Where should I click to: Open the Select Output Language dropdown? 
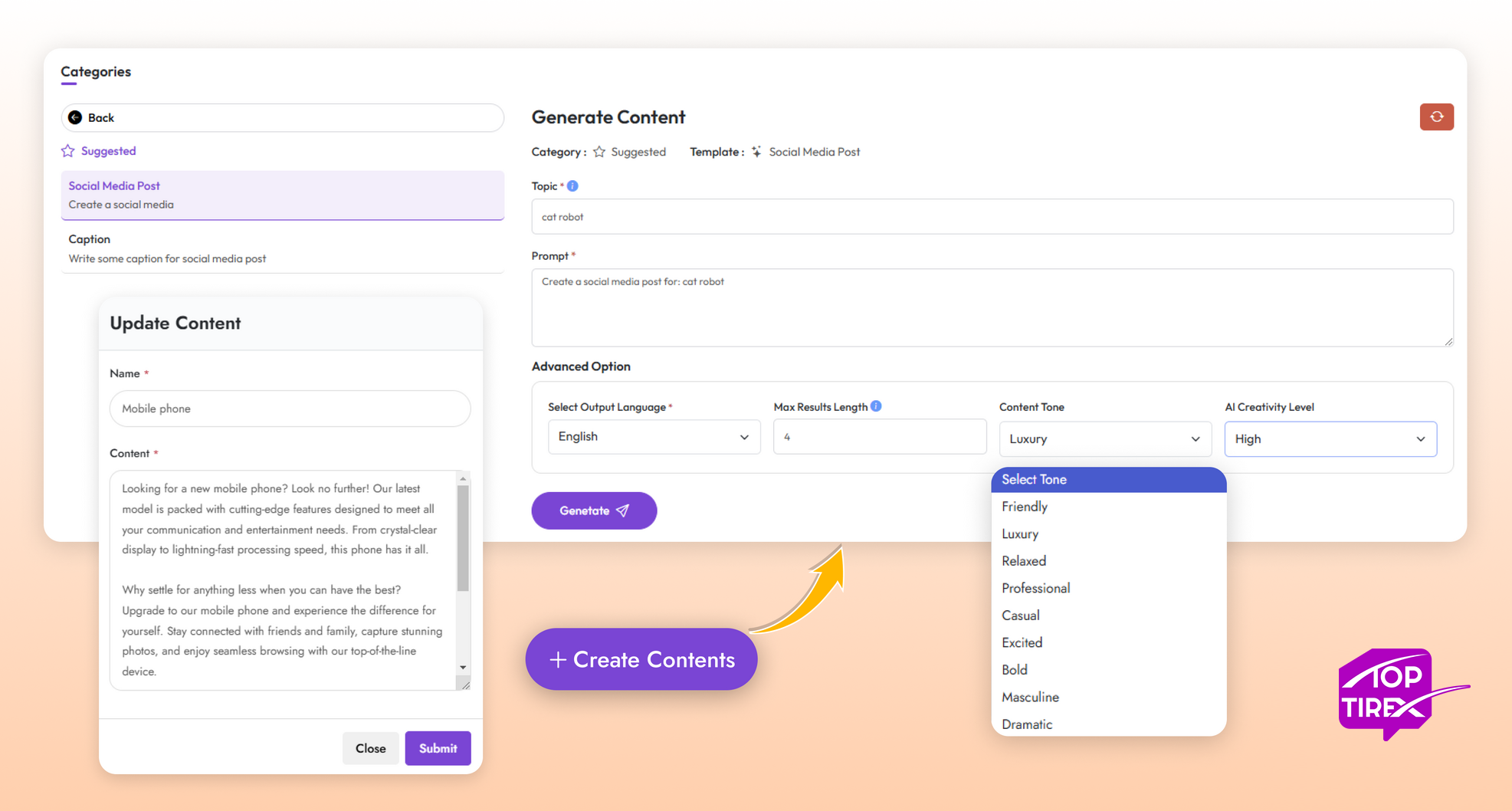(654, 437)
